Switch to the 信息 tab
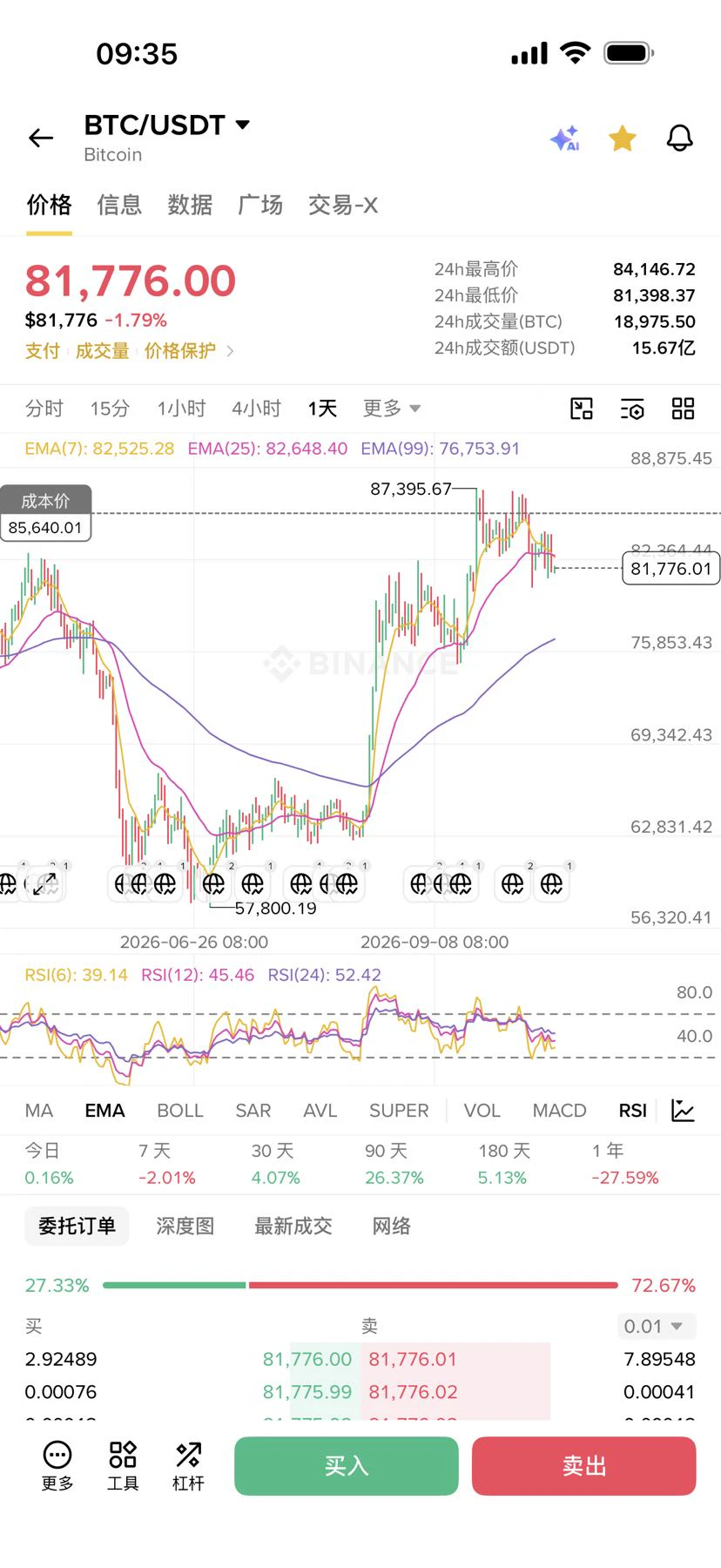This screenshot has width=721, height=1568. pyautogui.click(x=119, y=205)
